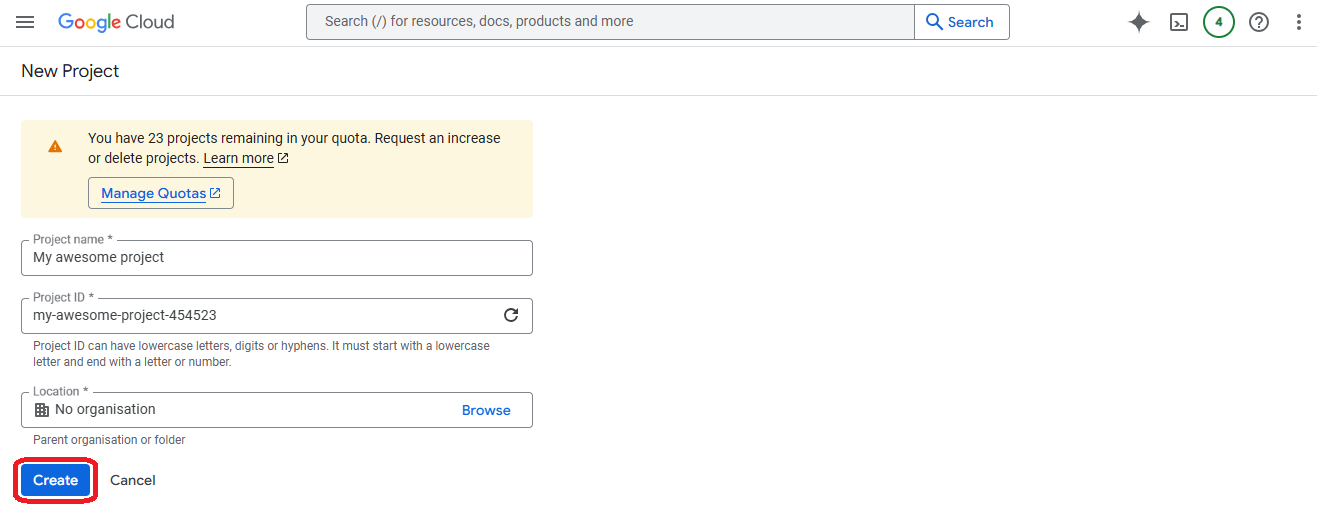Image resolution: width=1317 pixels, height=511 pixels.
Task: Cancel new project creation
Action: 133,480
